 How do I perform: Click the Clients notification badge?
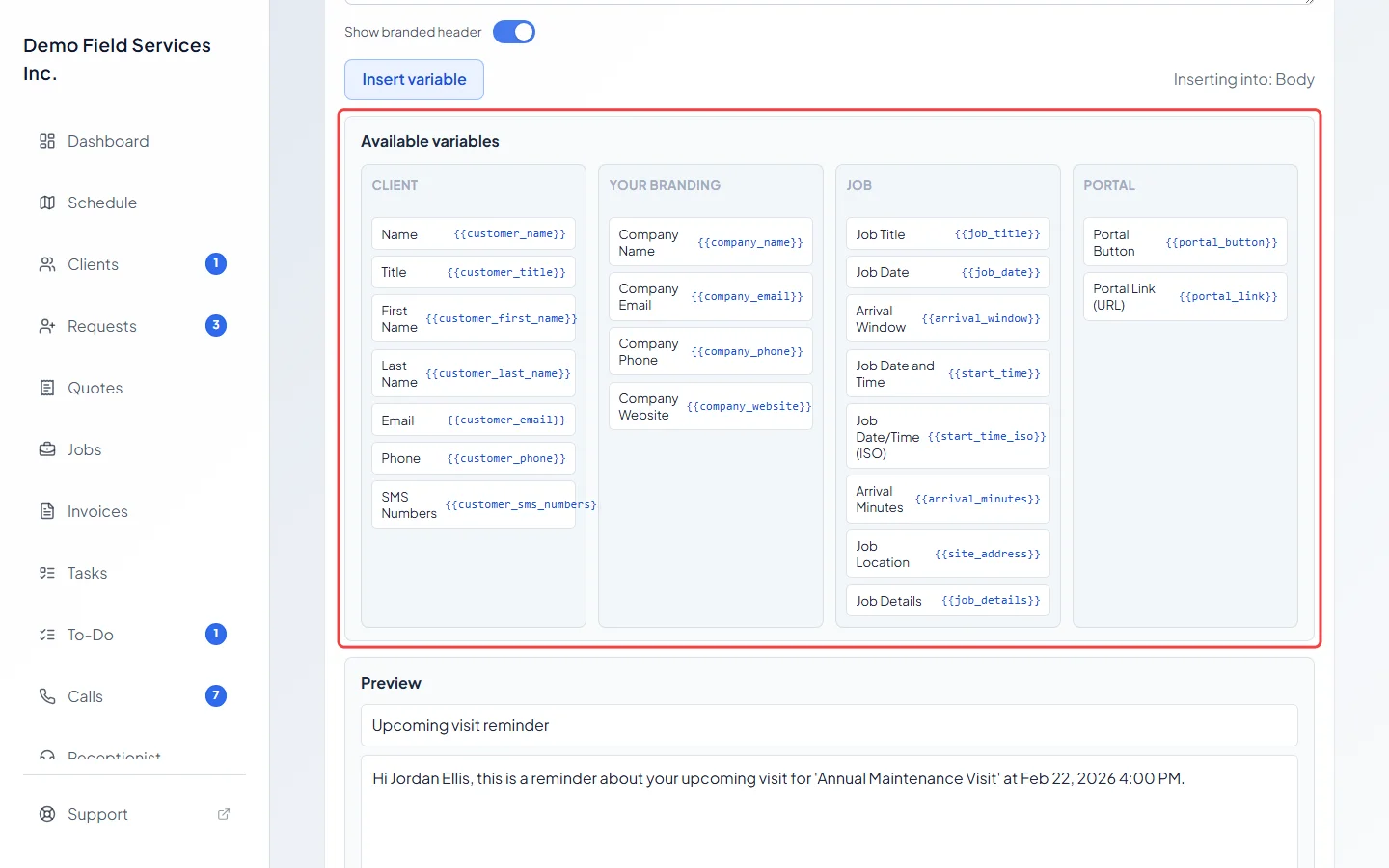[x=216, y=263]
